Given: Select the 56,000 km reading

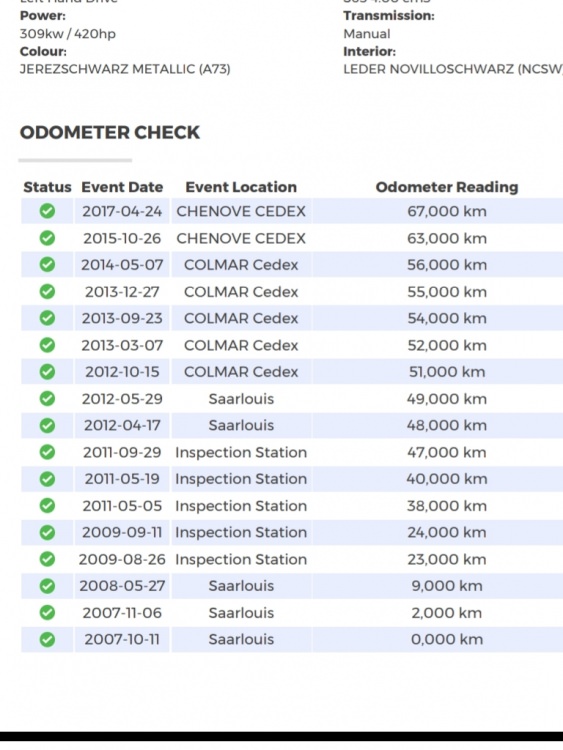Looking at the screenshot, I should [x=447, y=265].
